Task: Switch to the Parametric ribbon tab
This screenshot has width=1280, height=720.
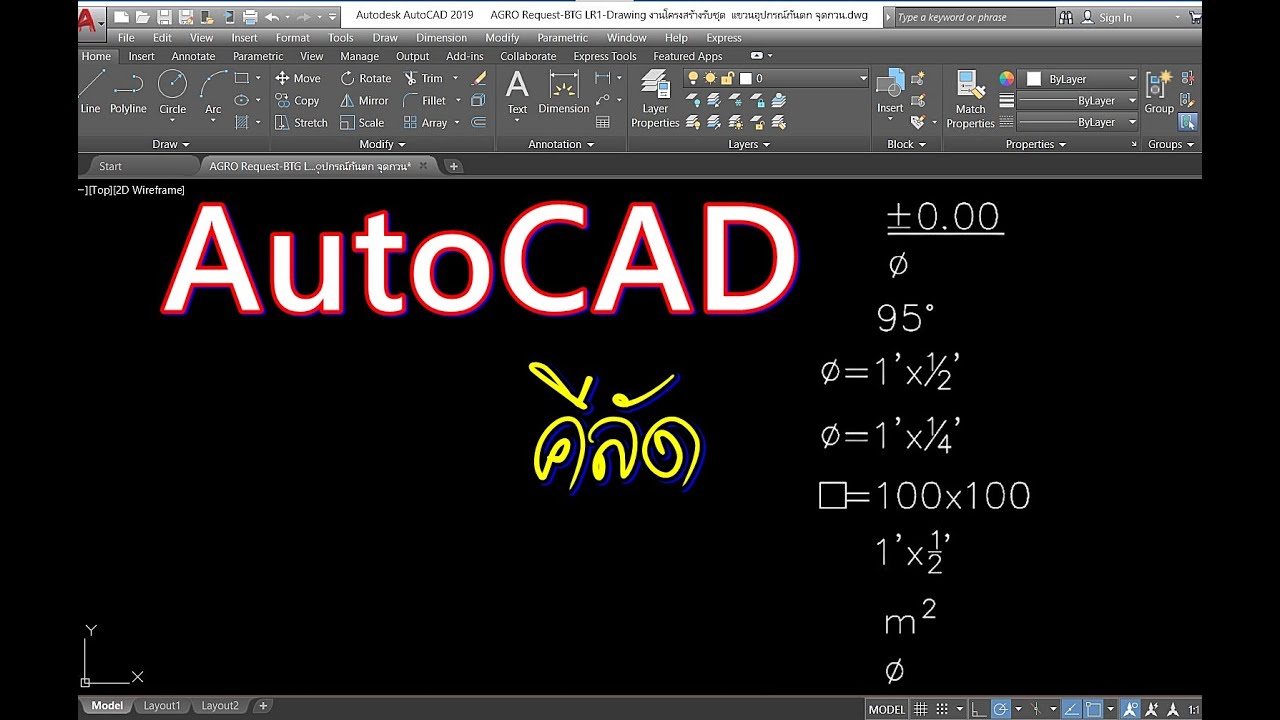Action: point(258,56)
